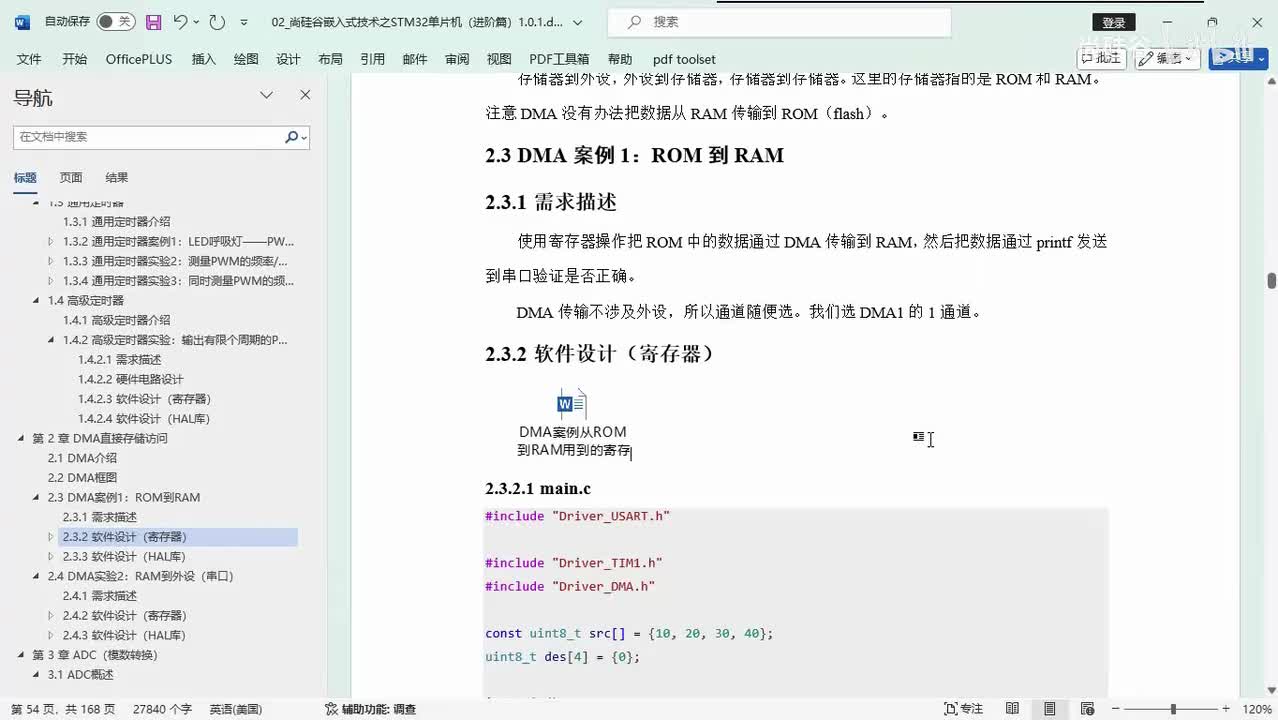Open navigation pane options chevron

click(266, 96)
